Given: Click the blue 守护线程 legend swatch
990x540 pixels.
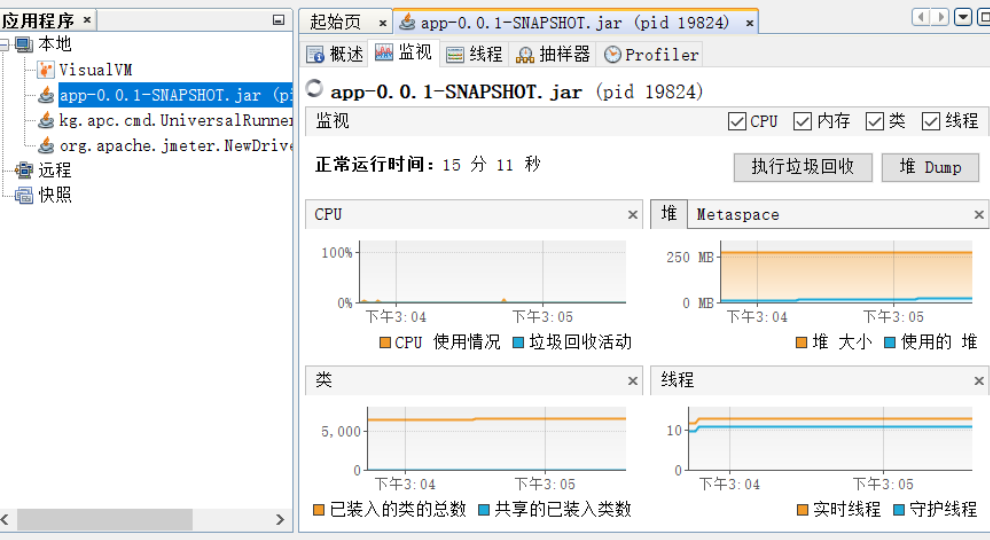Looking at the screenshot, I should click(x=900, y=510).
